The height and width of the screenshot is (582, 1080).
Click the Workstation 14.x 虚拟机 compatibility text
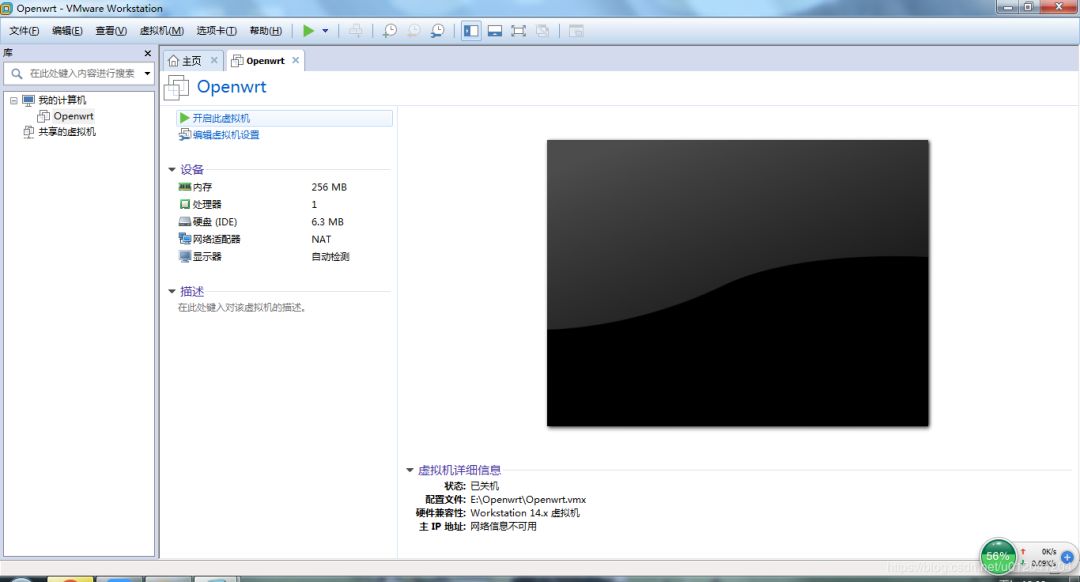coord(525,512)
